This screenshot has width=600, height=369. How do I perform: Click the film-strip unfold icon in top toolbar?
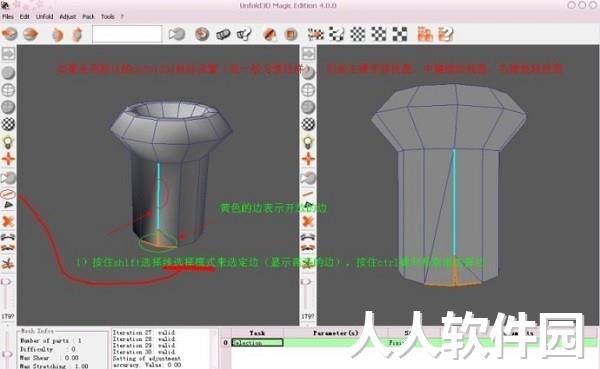tap(223, 34)
